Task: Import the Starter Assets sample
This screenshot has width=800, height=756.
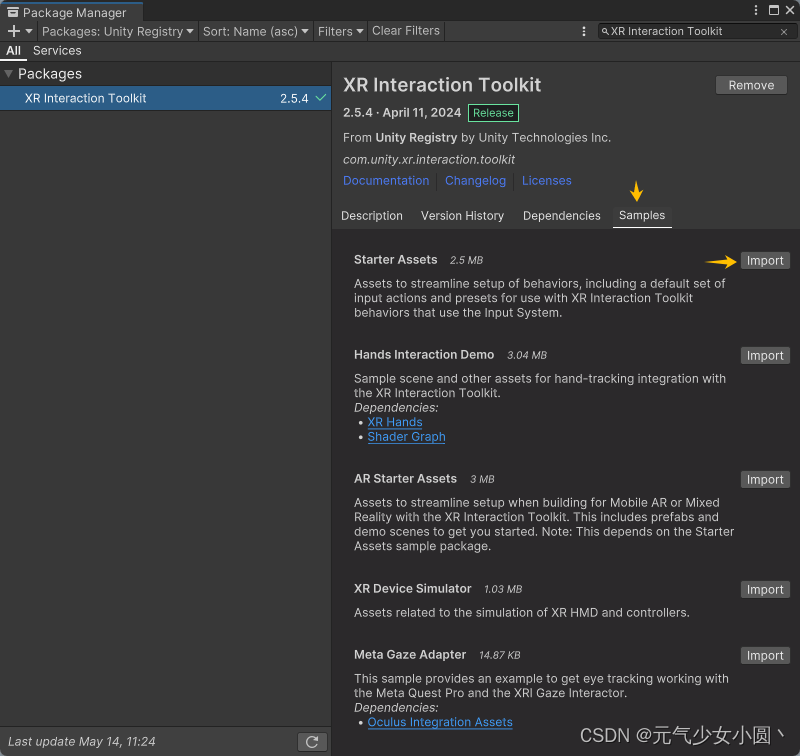Action: 765,261
